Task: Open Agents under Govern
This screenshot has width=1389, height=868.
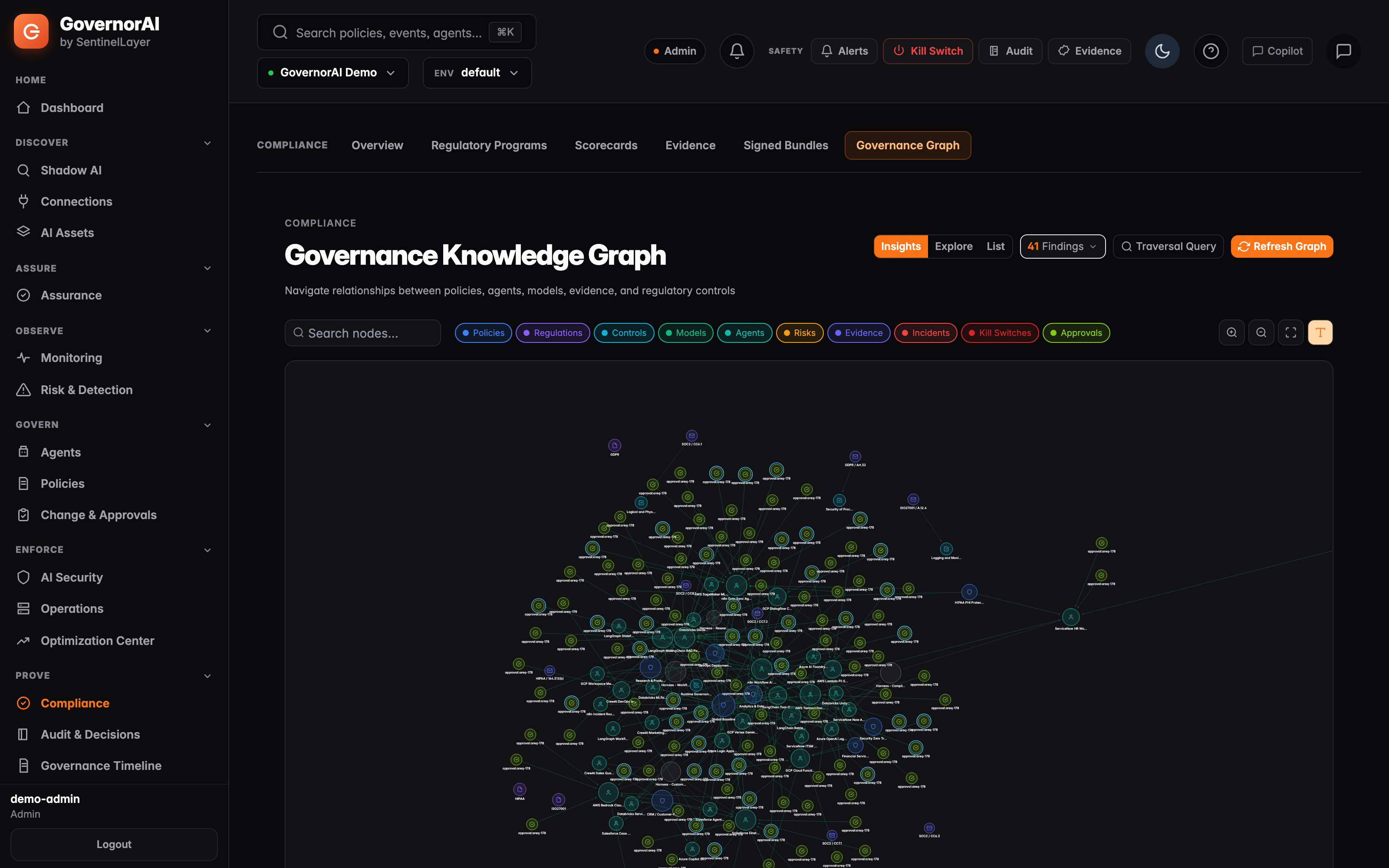Action: click(x=114, y=452)
